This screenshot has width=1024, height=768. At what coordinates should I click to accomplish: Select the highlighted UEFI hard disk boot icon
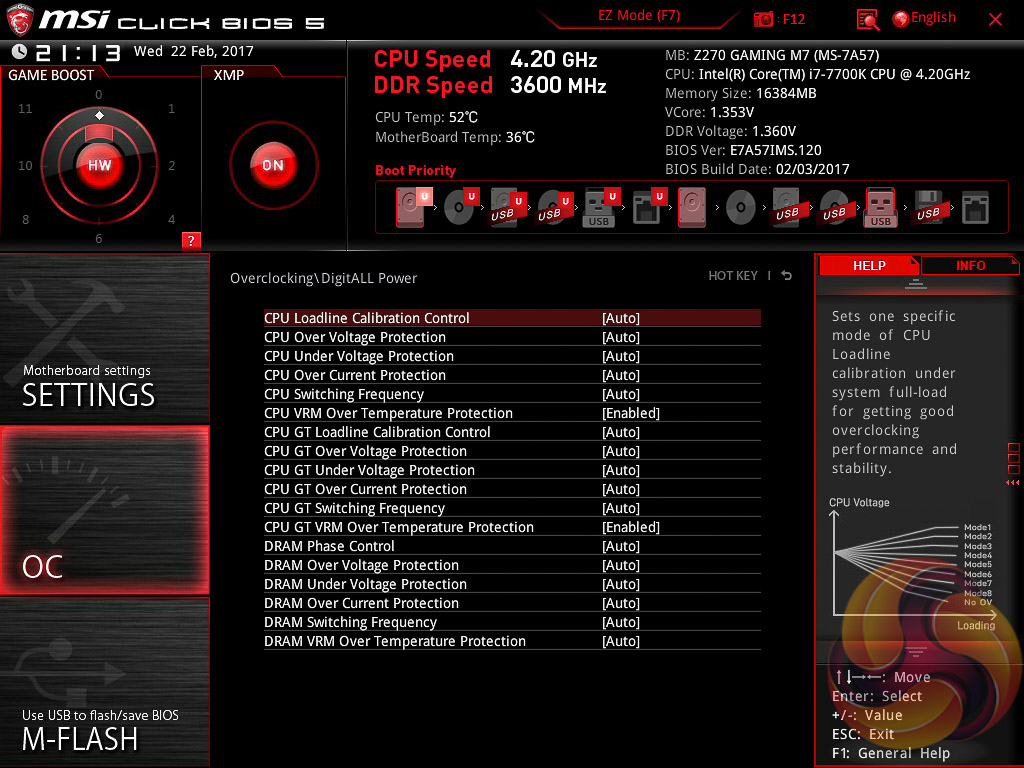coord(413,207)
